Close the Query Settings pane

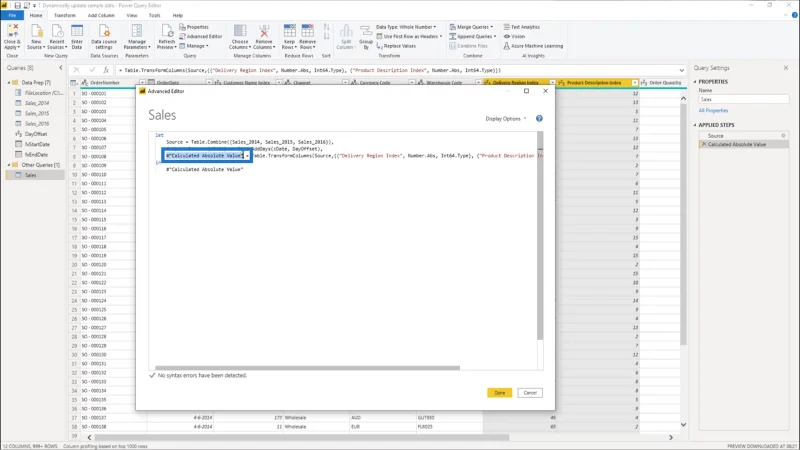click(x=786, y=67)
